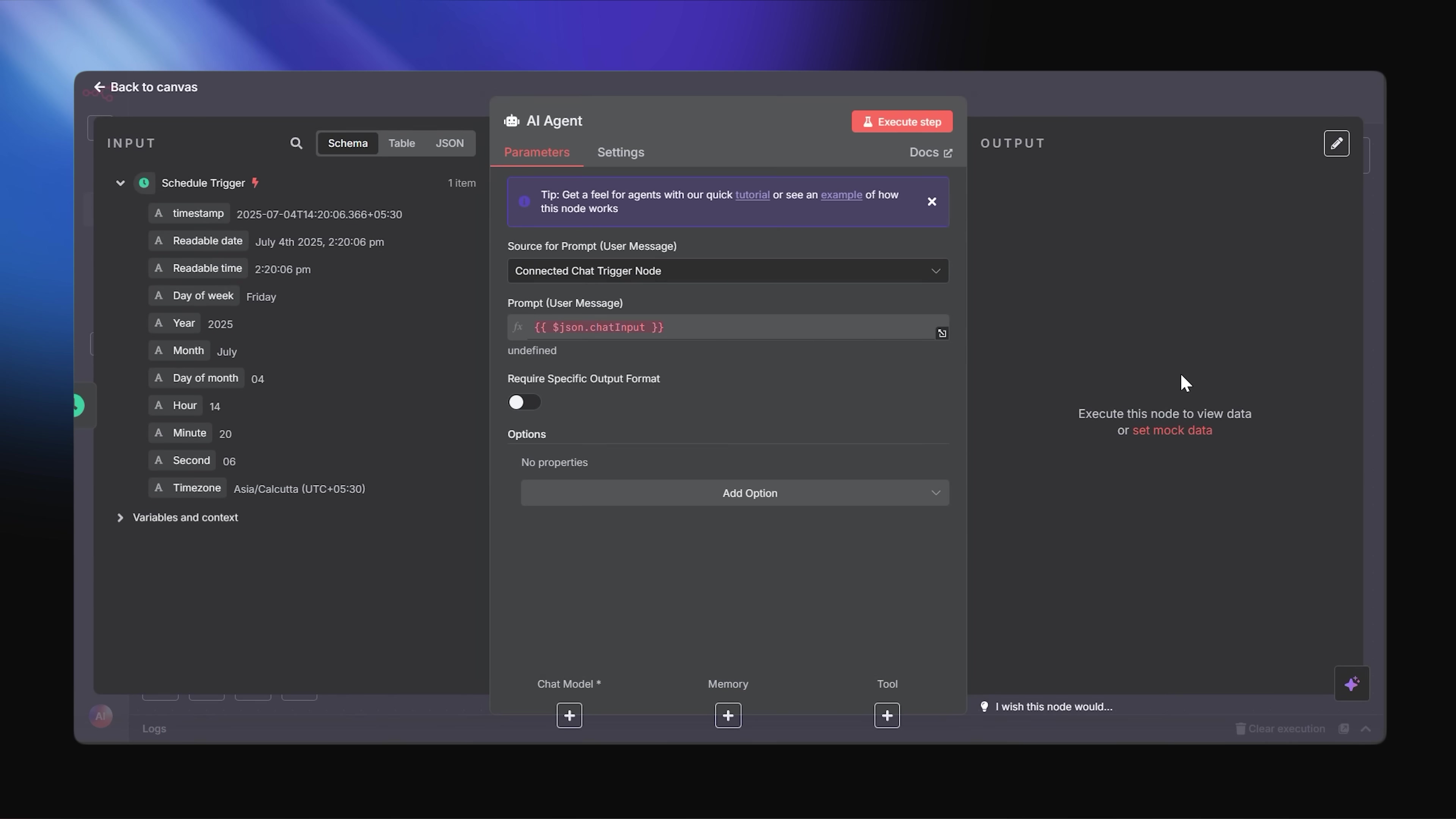Dismiss the tip banner with X

932,202
